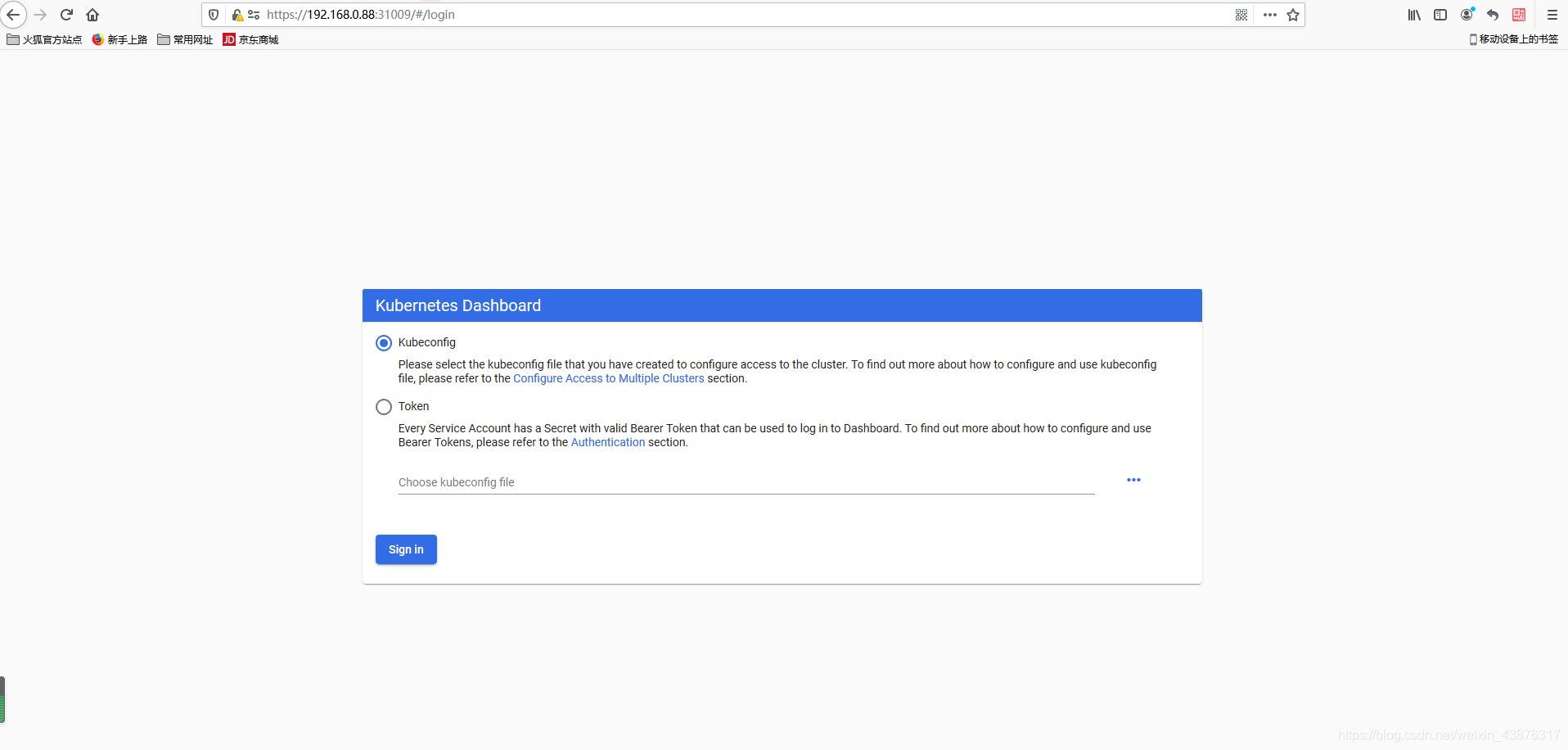The image size is (1568, 750).
Task: Open the 新手上路 bookmark
Action: point(119,39)
